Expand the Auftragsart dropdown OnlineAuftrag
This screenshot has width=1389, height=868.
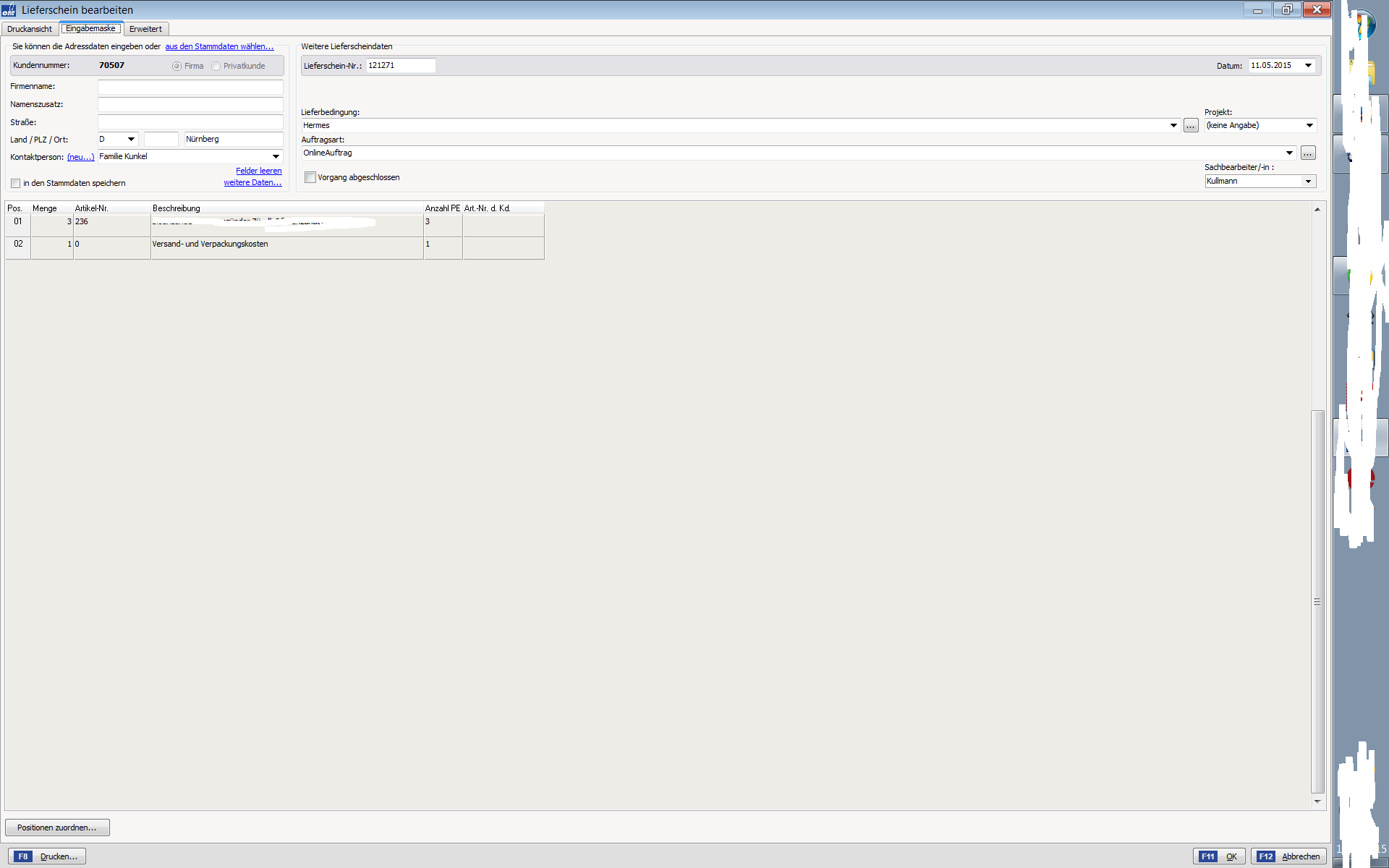(x=1289, y=153)
